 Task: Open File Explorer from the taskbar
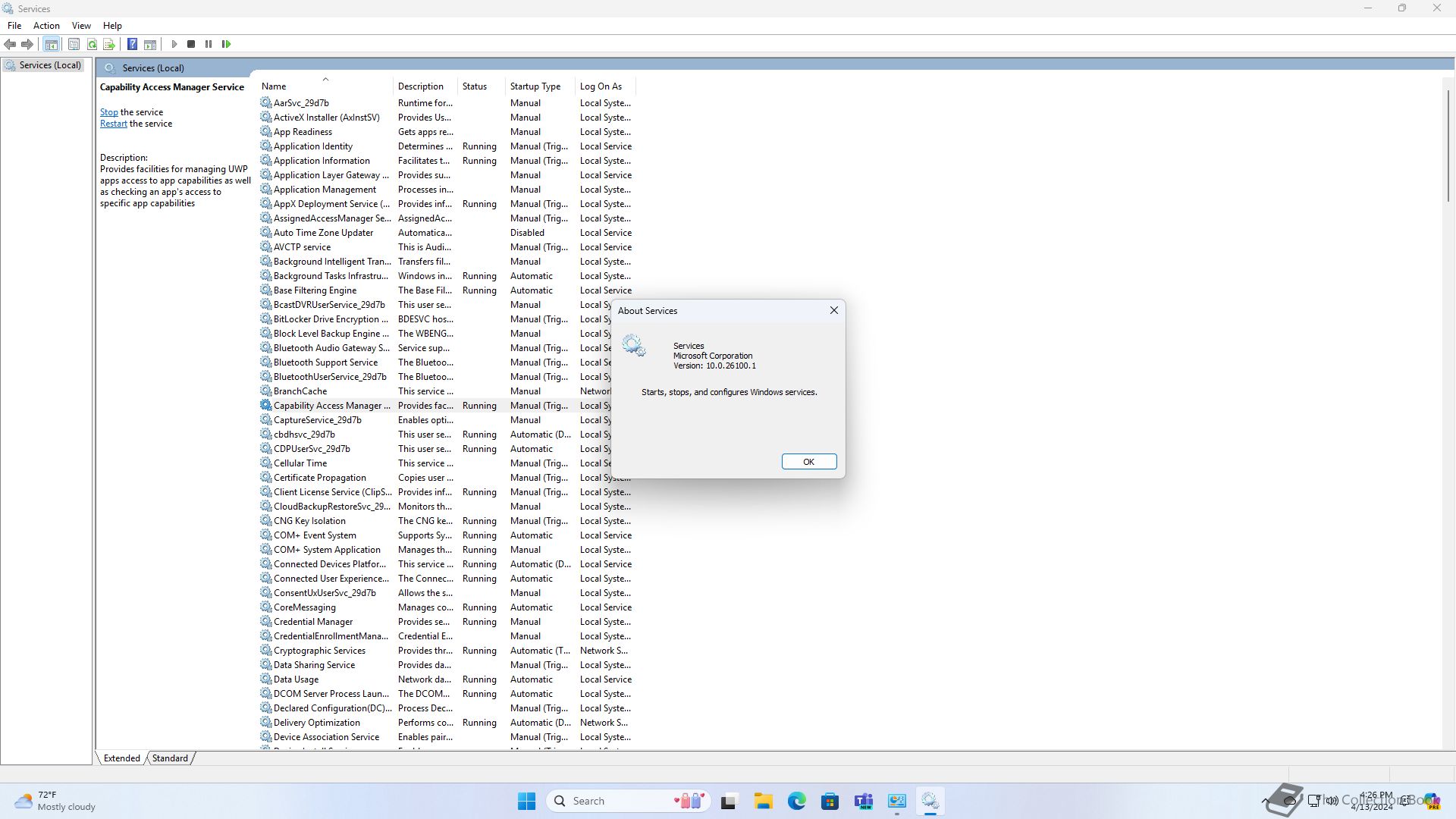tap(763, 801)
